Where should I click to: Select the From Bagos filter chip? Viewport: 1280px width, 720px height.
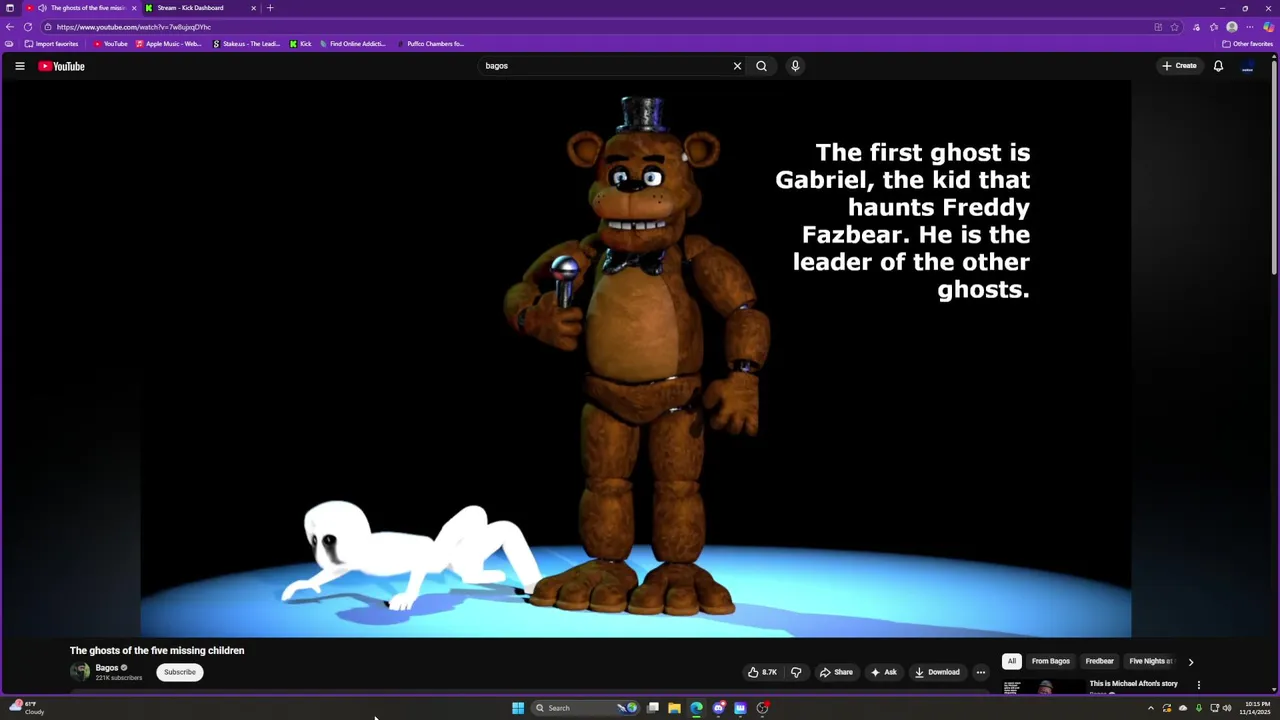point(1051,661)
